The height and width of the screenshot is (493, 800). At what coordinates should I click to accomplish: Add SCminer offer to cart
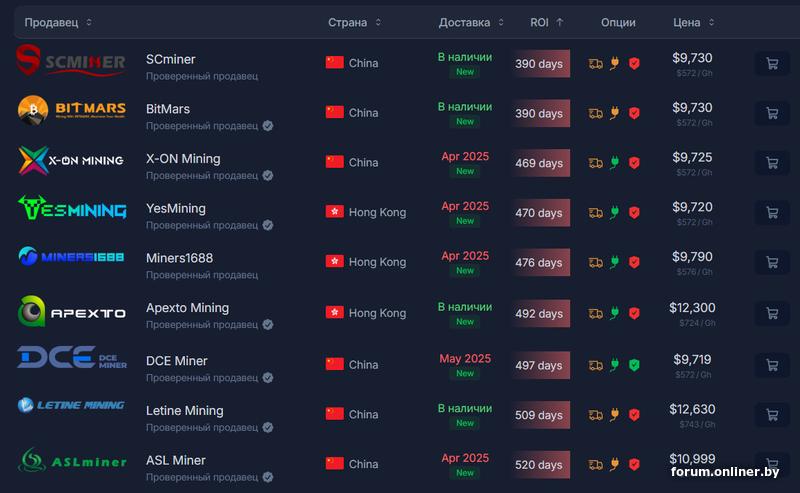click(x=772, y=63)
